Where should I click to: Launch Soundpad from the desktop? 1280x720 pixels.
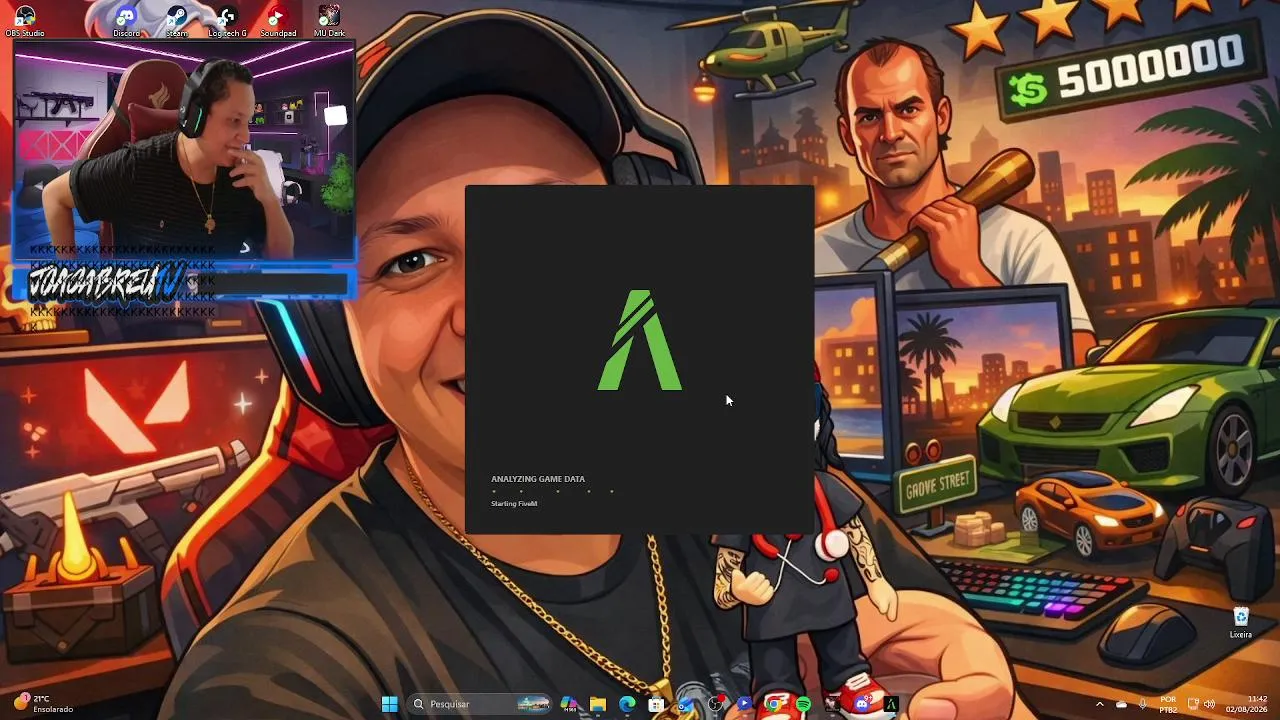(x=278, y=21)
